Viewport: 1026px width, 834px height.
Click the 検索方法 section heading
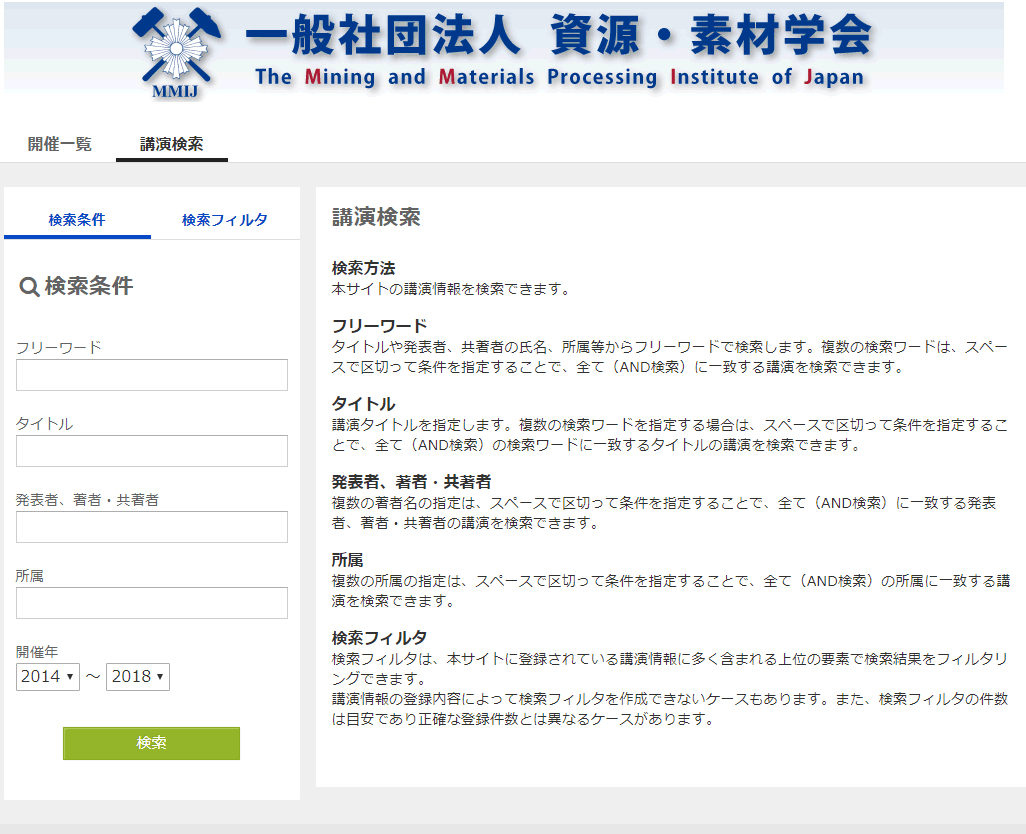(363, 268)
